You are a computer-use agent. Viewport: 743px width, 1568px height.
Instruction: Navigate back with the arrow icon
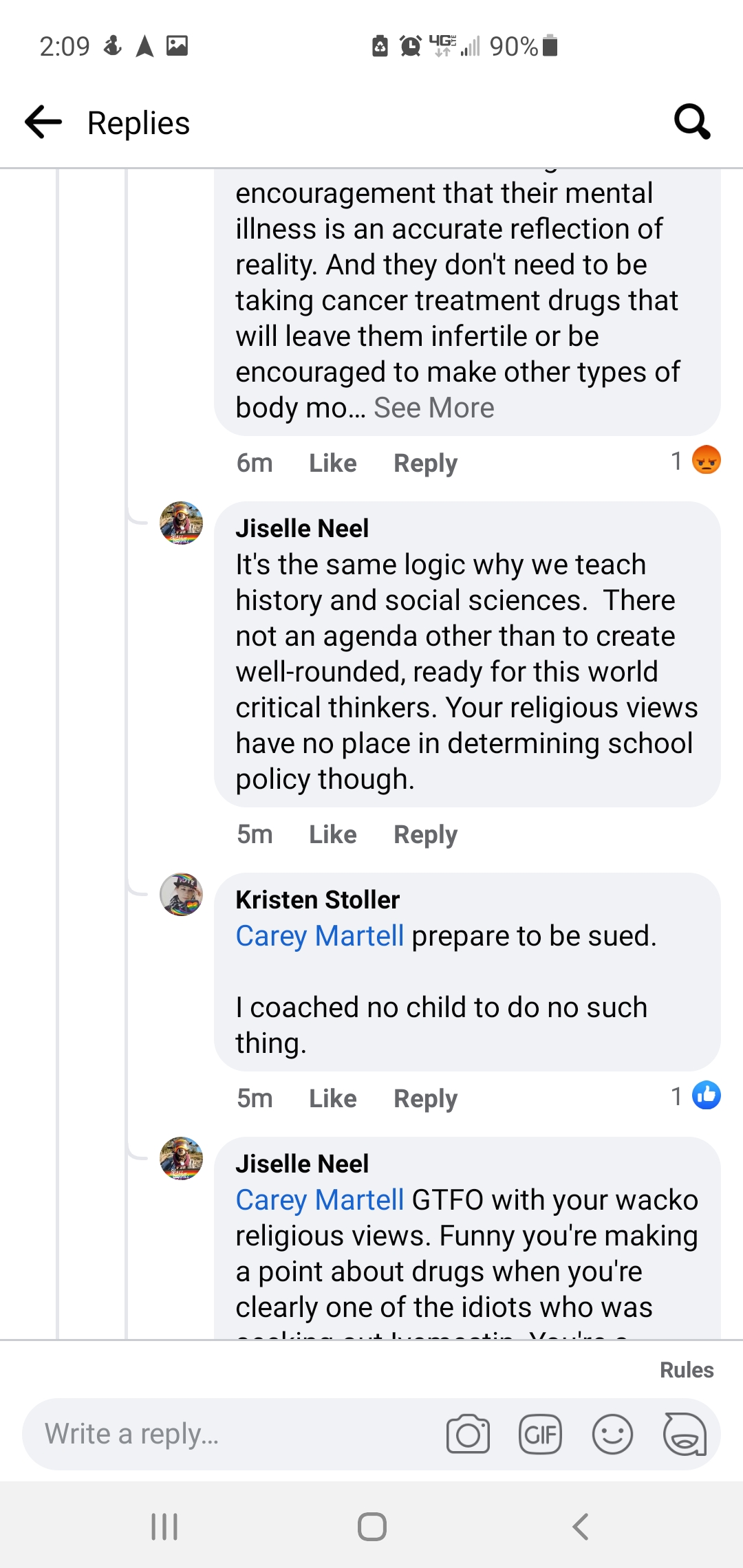(x=43, y=122)
